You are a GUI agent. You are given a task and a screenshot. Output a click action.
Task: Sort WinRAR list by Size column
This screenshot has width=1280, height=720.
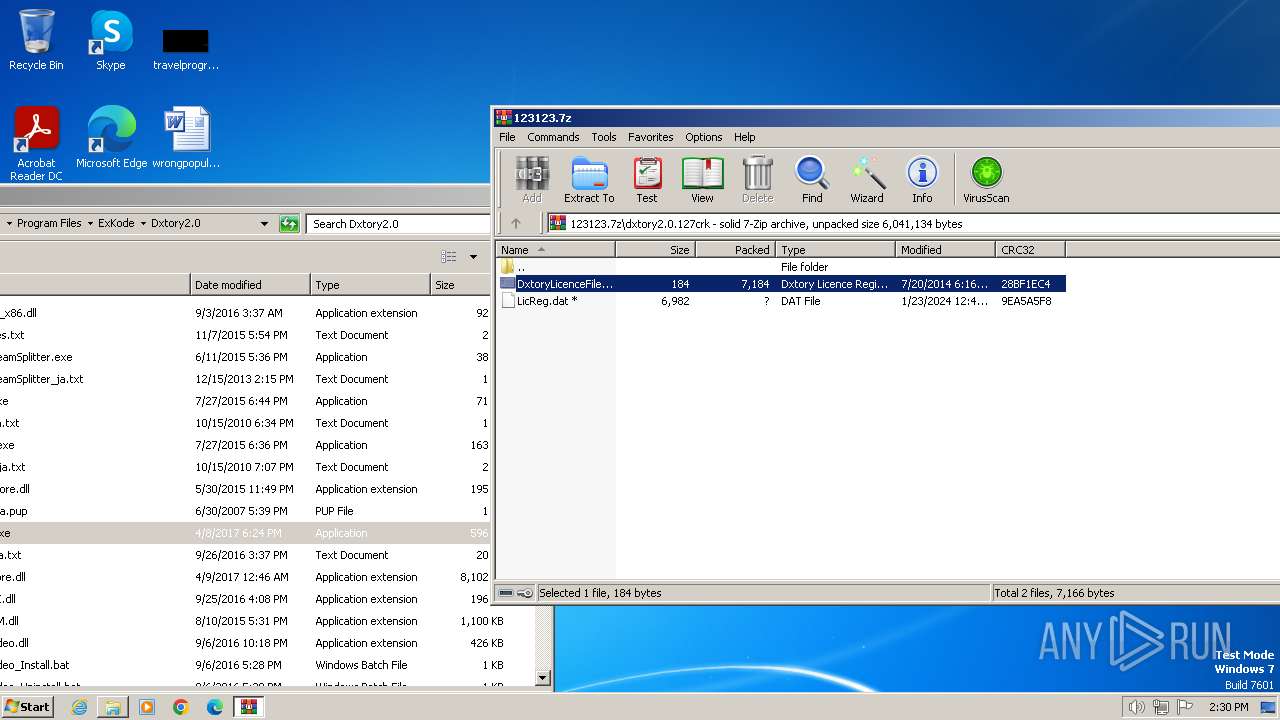(x=655, y=250)
